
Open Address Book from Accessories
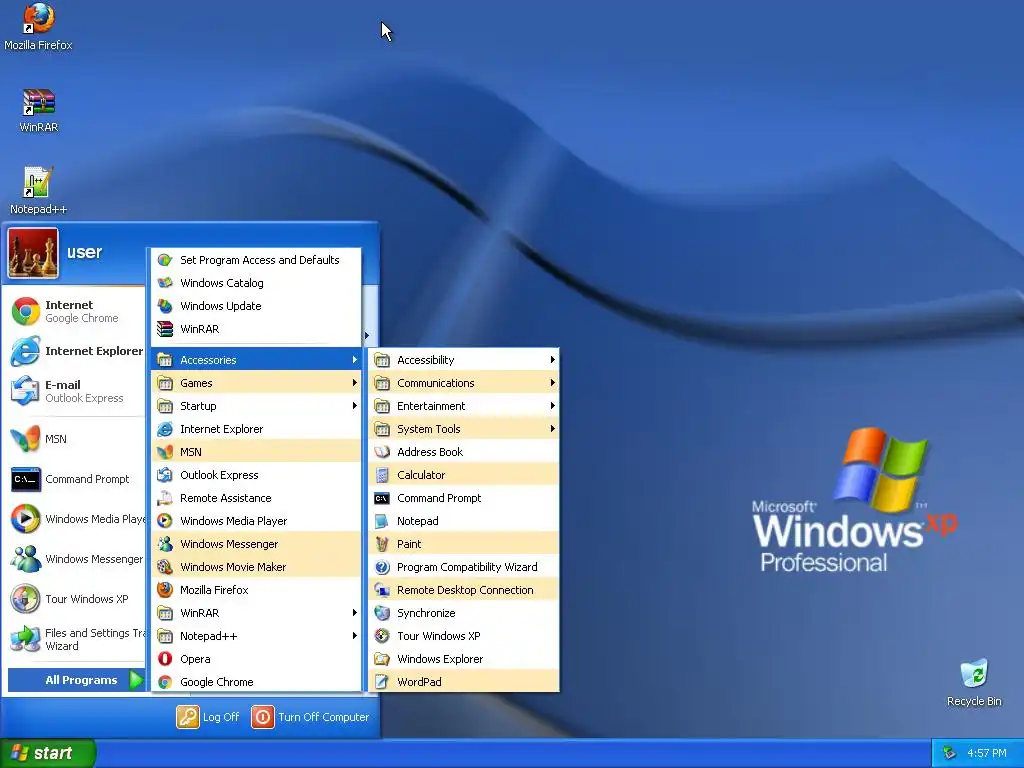pyautogui.click(x=464, y=452)
